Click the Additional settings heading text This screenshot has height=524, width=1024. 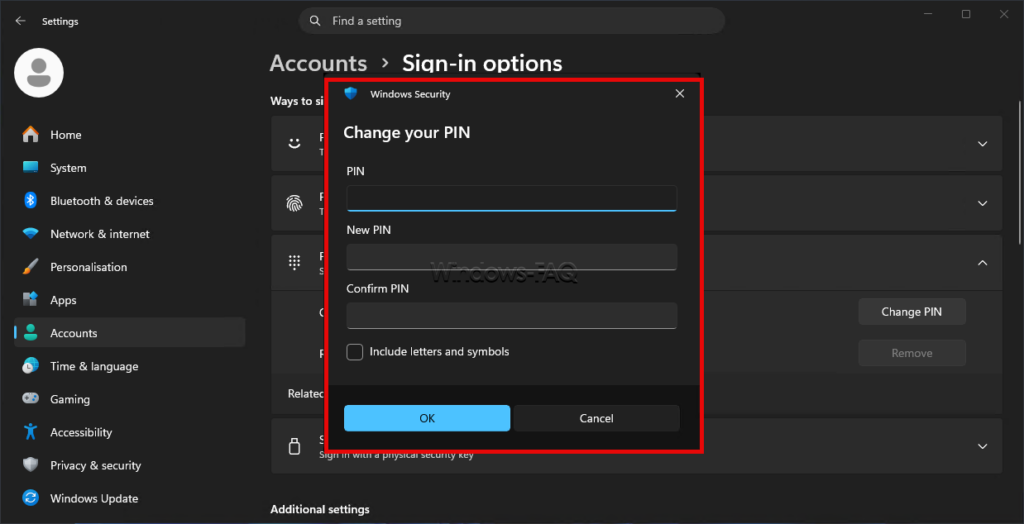click(x=320, y=509)
